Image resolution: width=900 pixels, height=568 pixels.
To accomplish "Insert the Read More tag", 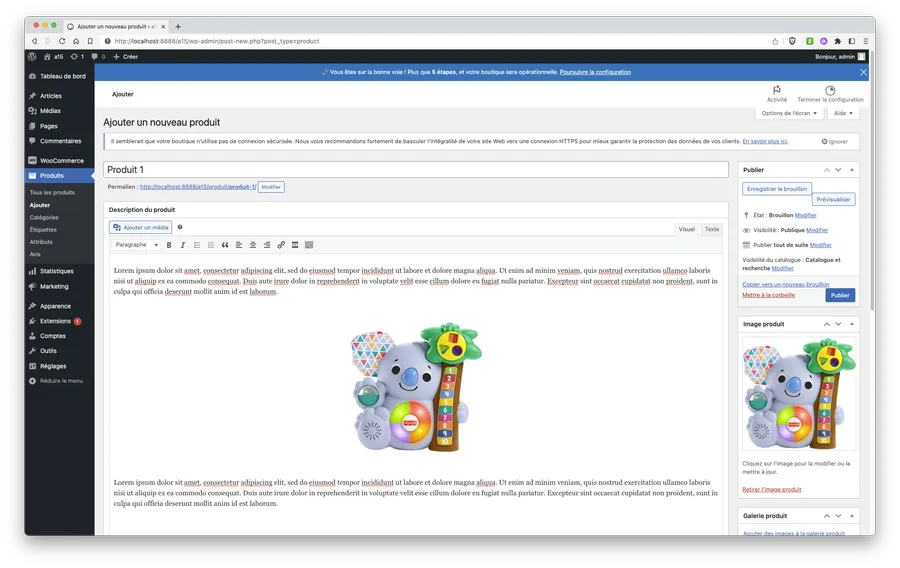I will [295, 245].
